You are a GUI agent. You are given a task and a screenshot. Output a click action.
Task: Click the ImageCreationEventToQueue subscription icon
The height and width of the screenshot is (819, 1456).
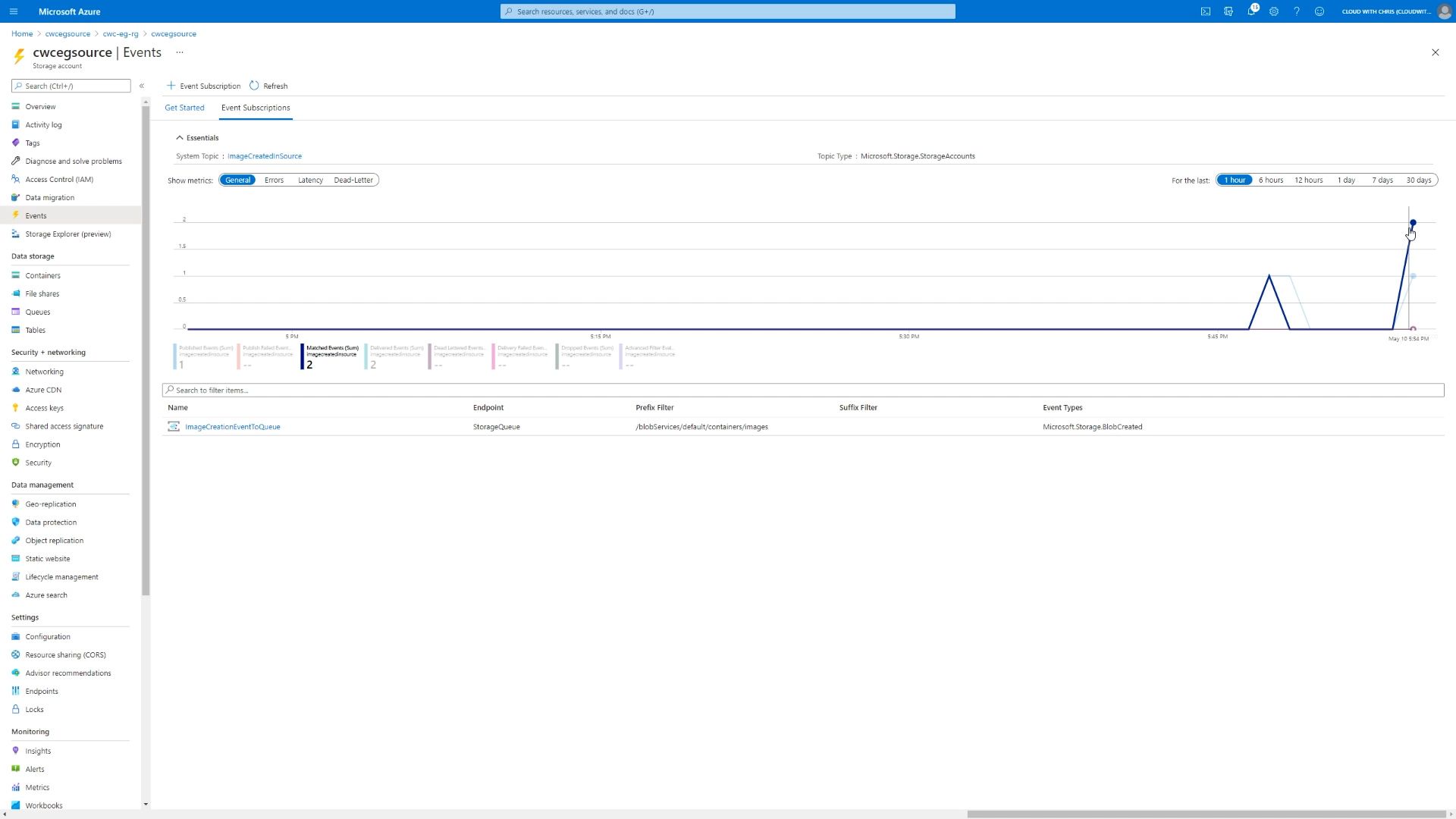click(173, 426)
